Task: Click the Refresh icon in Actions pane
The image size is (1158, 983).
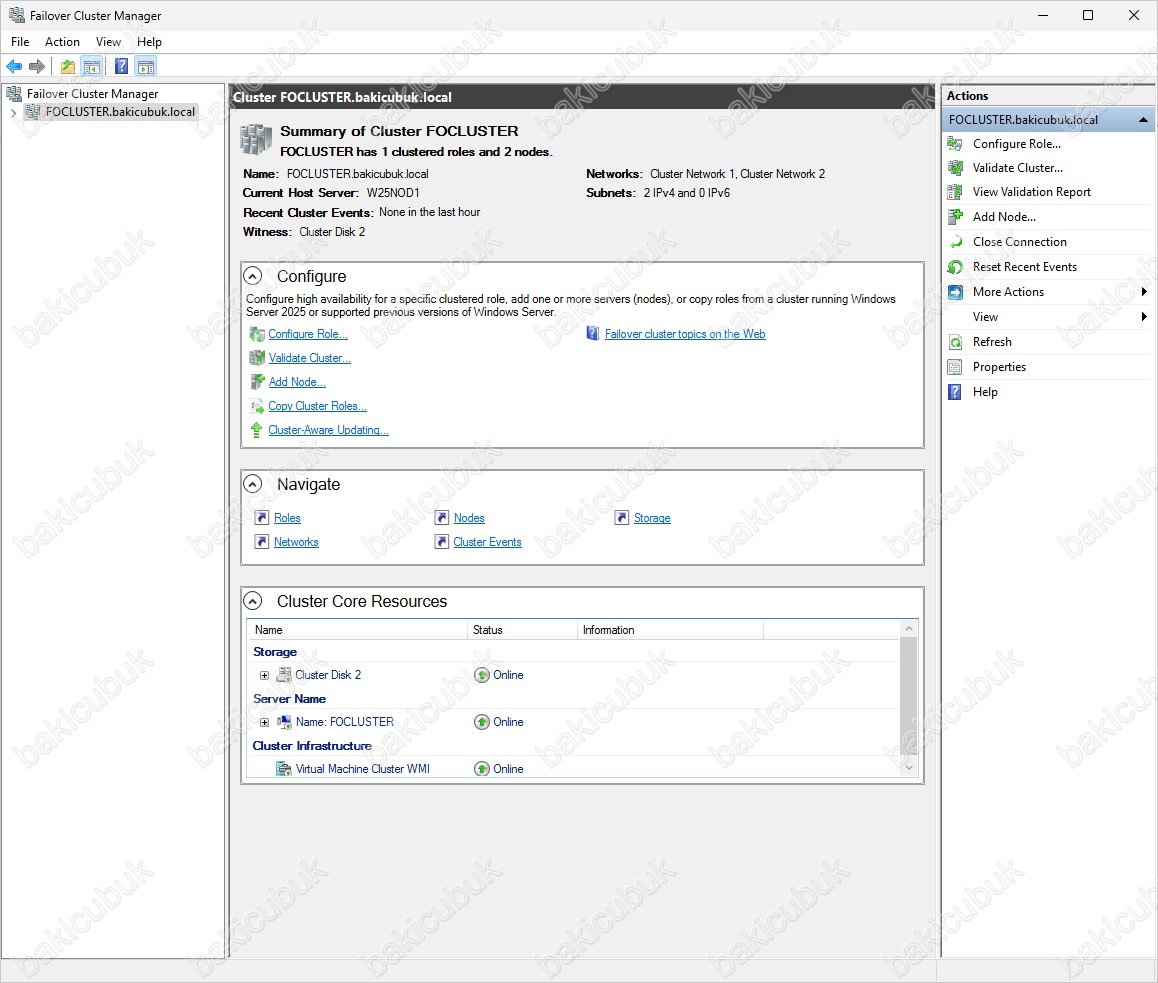Action: [955, 342]
